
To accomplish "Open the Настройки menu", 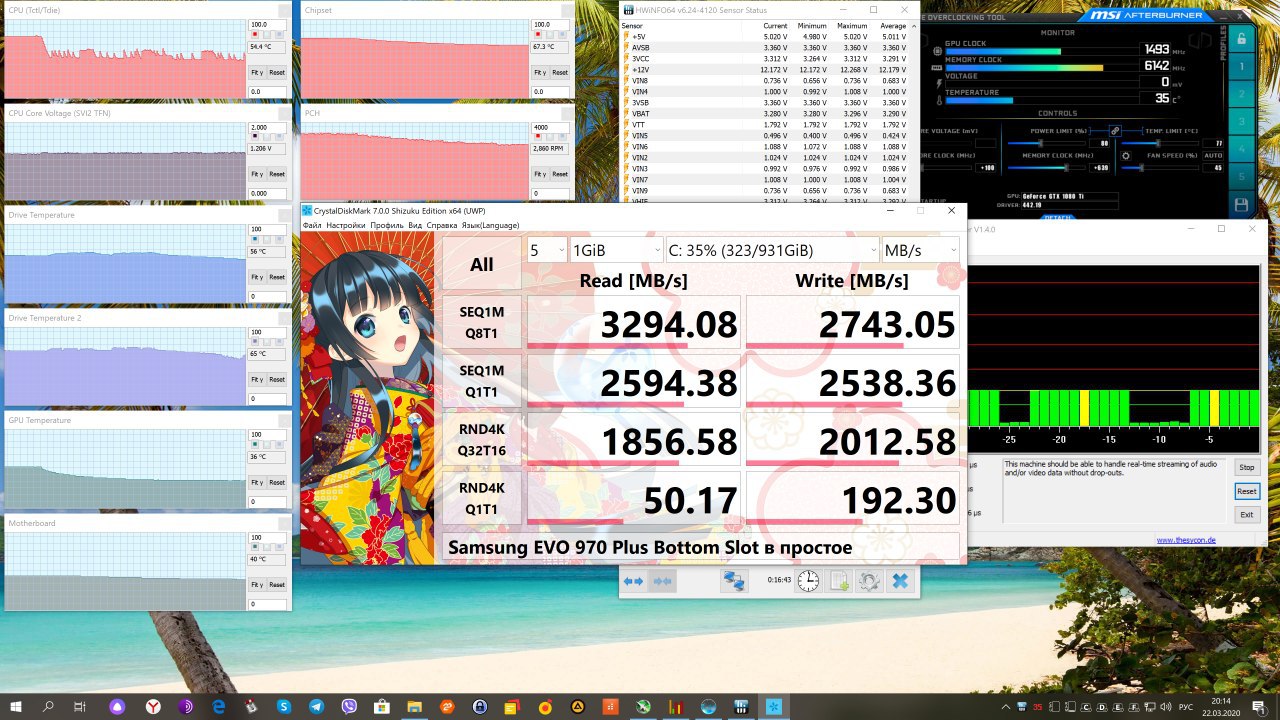I will [x=346, y=225].
